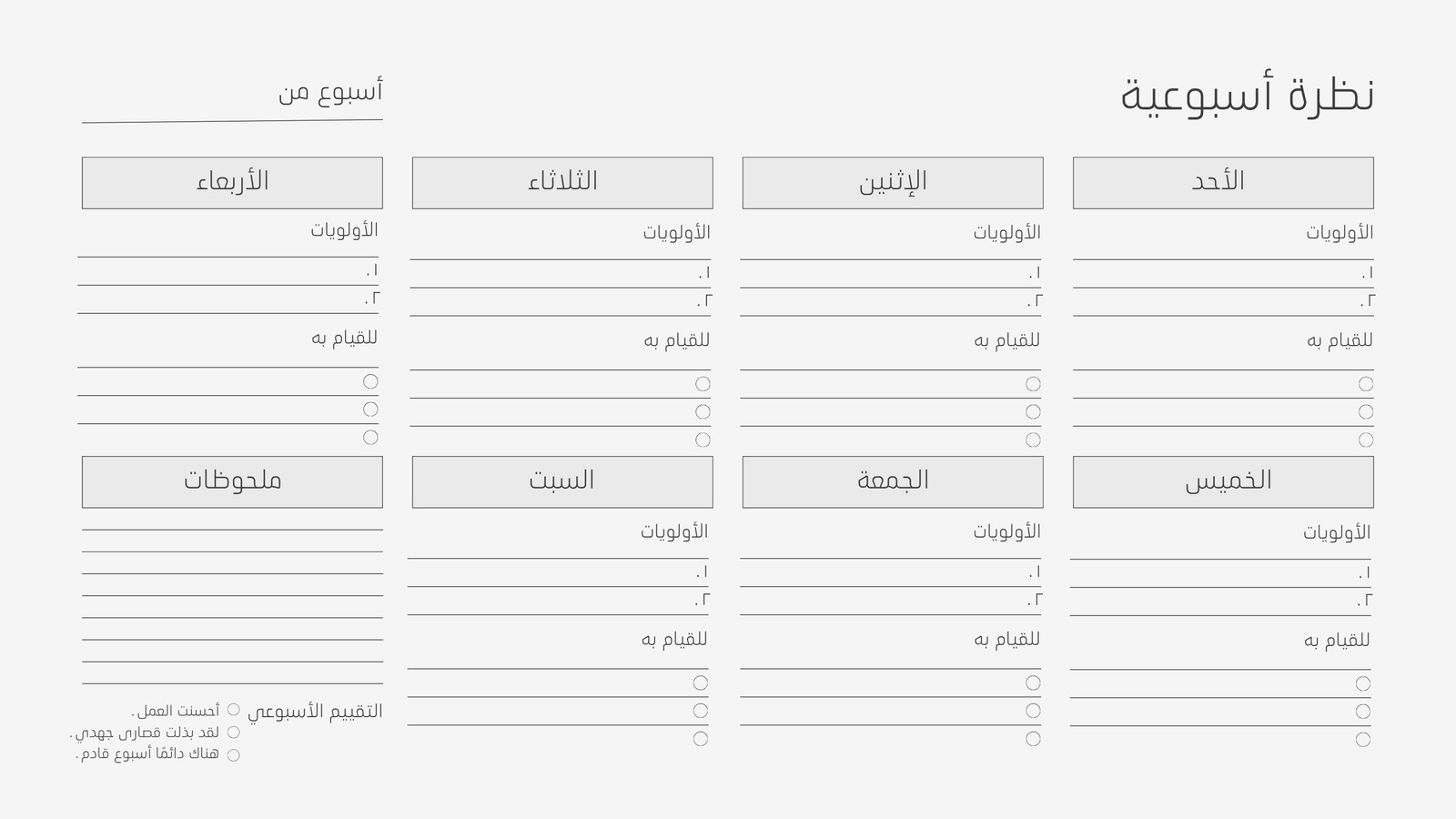Click the الأربعاء day header
Screen dimensions: 1456x819
coord(232,183)
